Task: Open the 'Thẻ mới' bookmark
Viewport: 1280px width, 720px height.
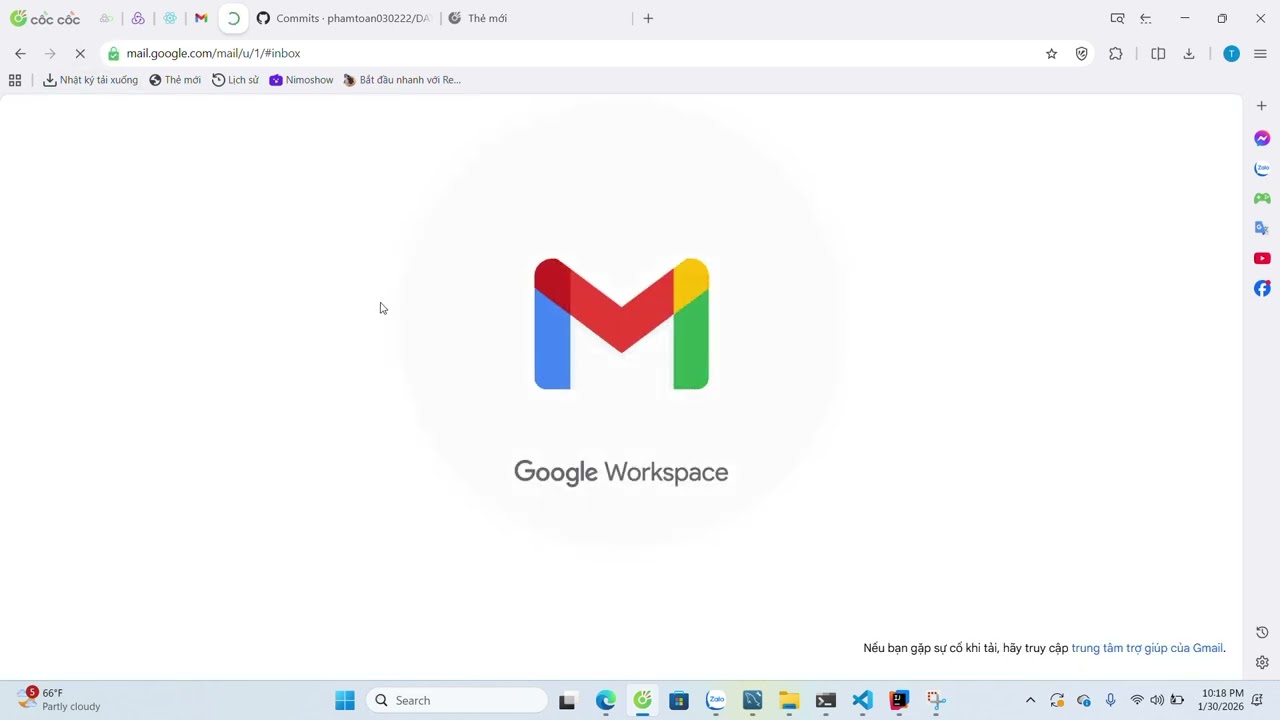Action: coord(175,80)
